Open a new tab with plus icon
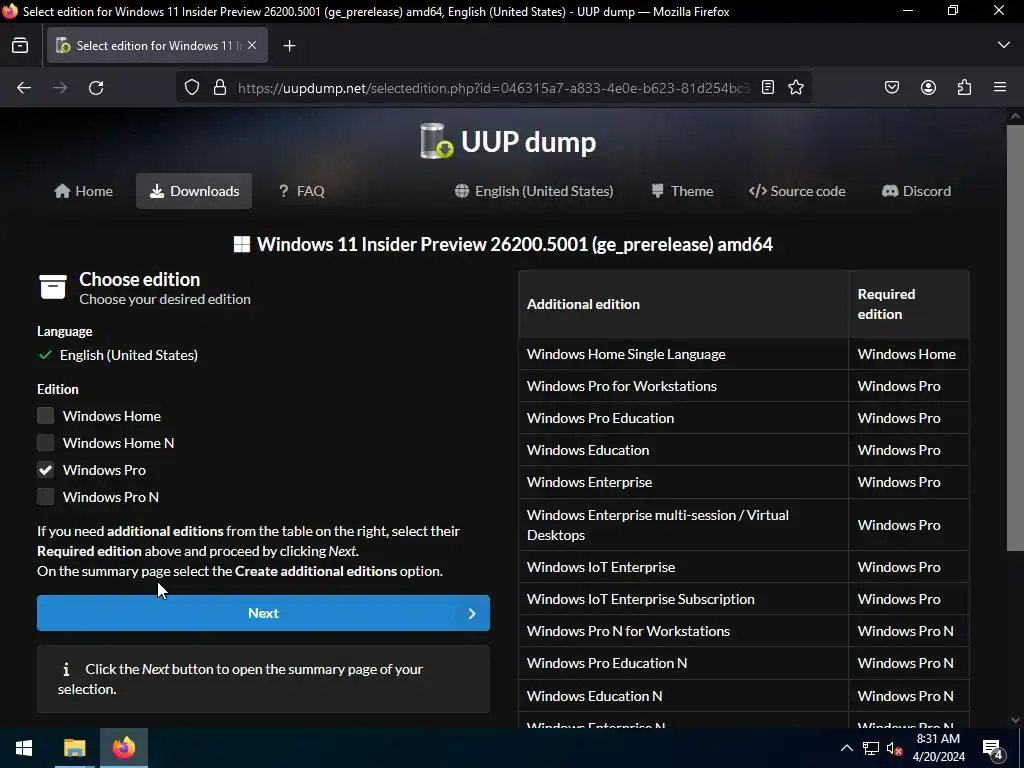 (x=289, y=46)
